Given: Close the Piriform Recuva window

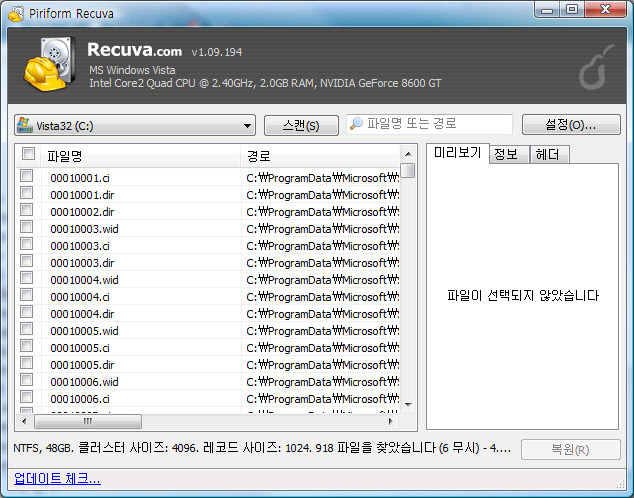Looking at the screenshot, I should 605,10.
